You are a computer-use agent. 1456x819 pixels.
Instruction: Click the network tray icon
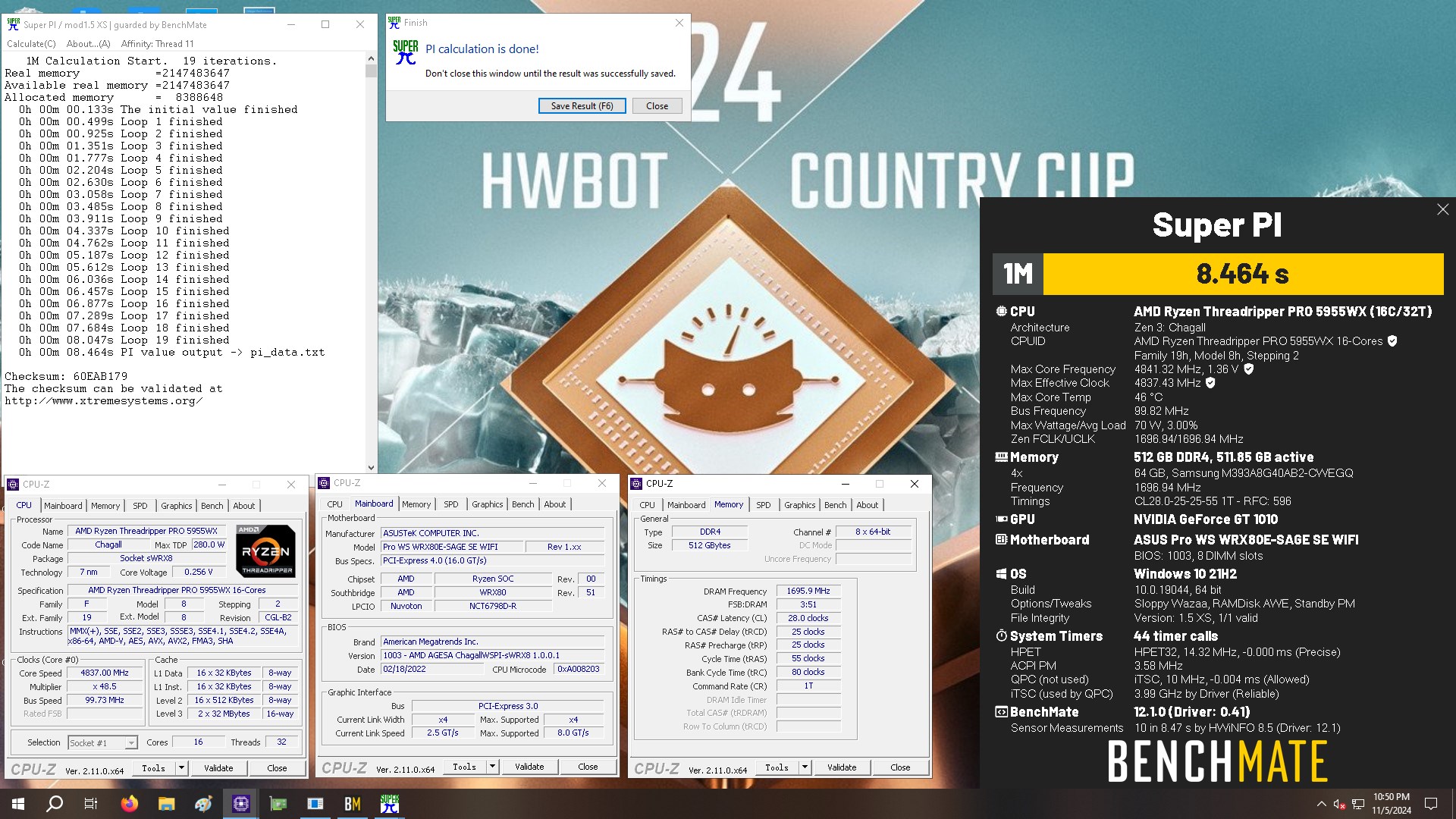[1358, 804]
